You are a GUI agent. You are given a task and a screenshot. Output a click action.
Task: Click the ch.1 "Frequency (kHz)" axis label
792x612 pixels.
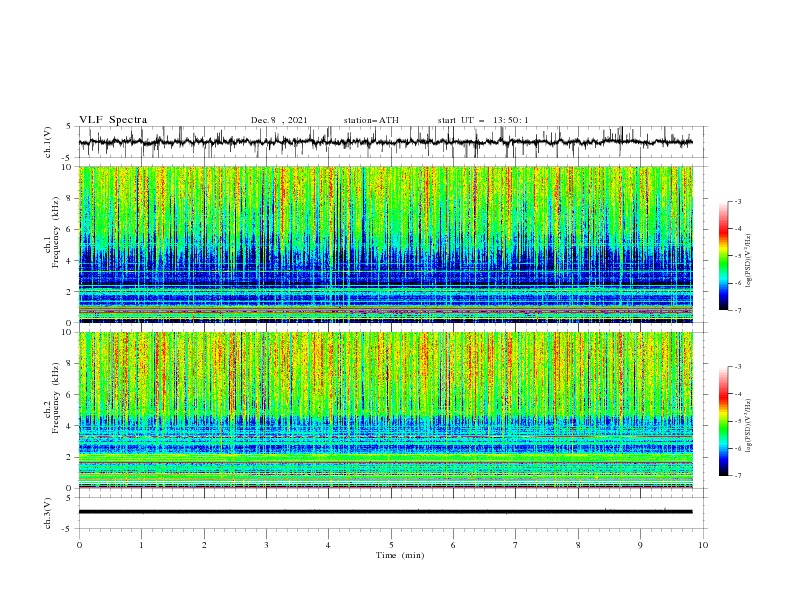pos(56,233)
